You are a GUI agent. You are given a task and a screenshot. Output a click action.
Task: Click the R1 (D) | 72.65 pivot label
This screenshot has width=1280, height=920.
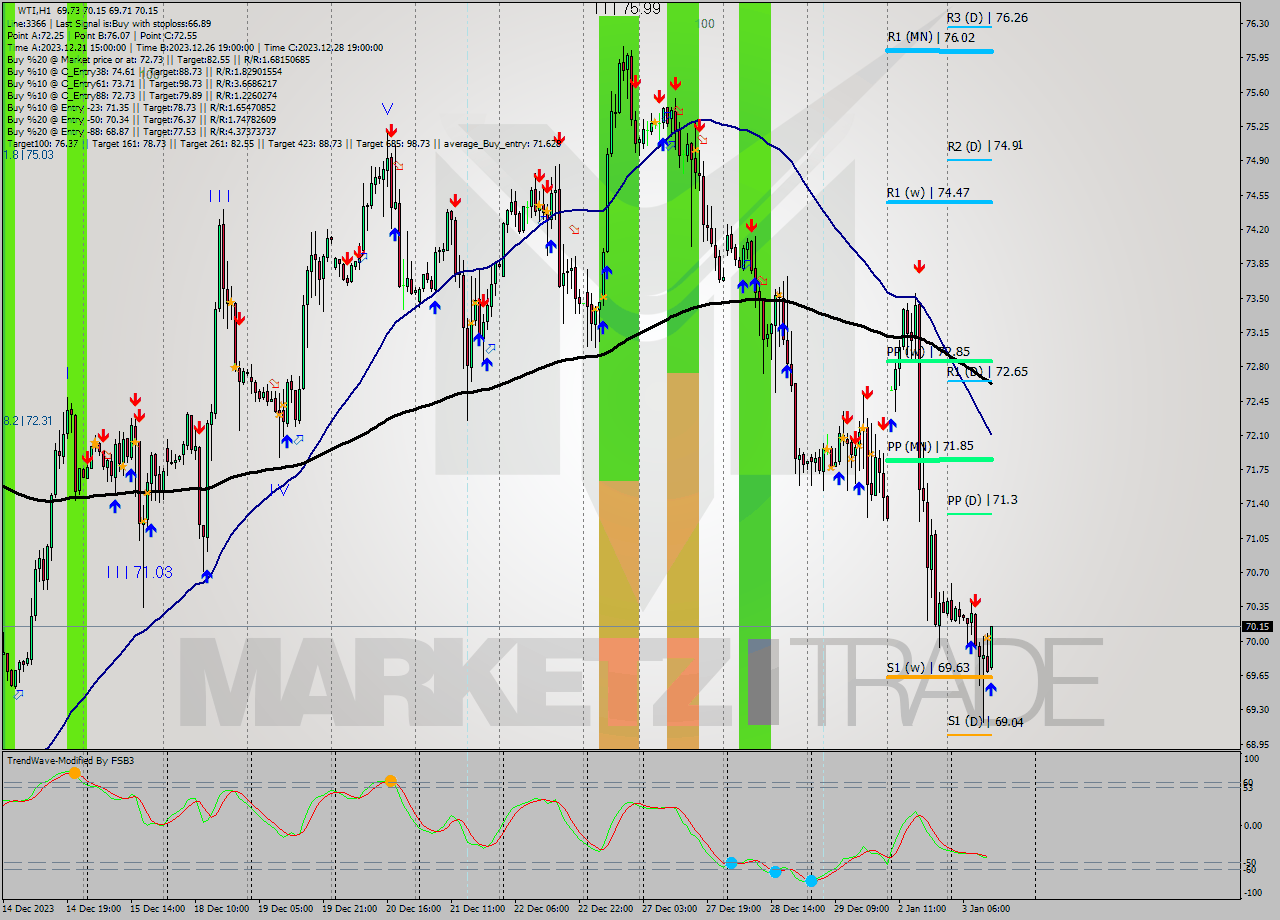point(987,371)
